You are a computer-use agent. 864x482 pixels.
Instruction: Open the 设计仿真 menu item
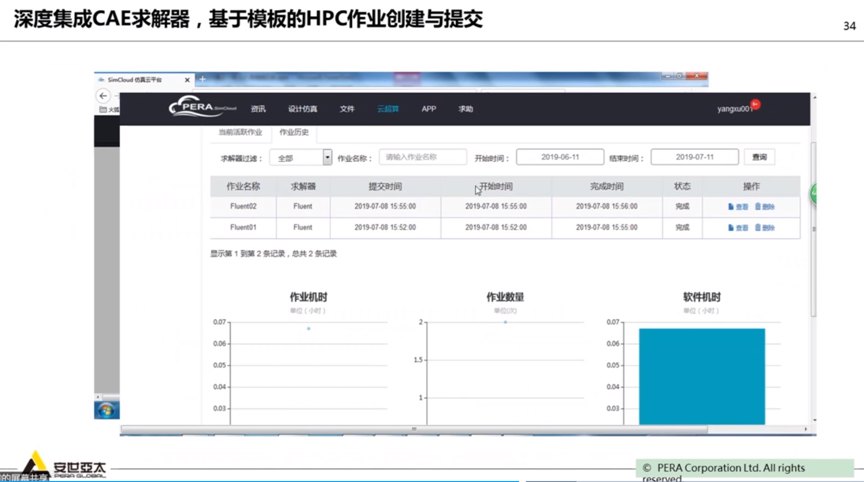tap(302, 109)
